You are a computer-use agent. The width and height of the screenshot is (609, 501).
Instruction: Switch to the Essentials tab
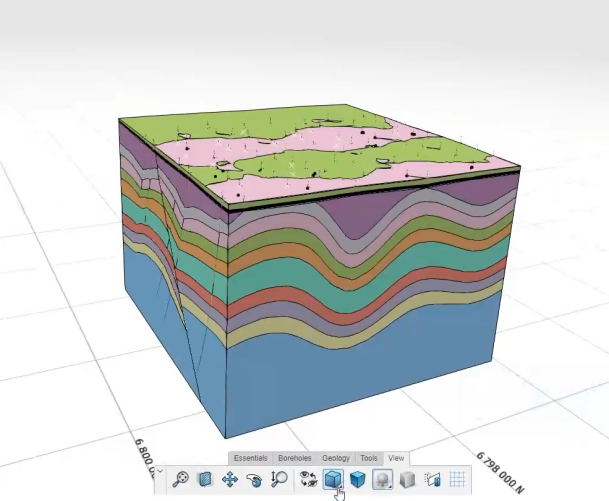pos(251,458)
